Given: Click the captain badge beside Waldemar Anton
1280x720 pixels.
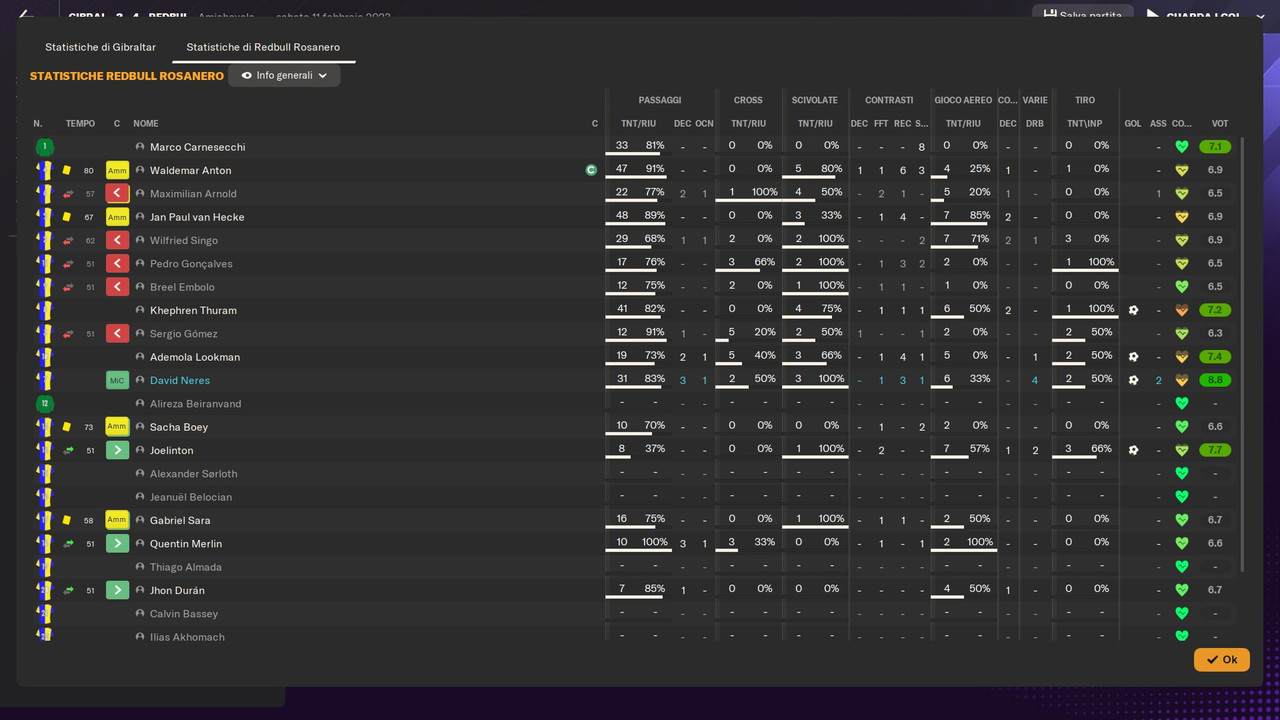Looking at the screenshot, I should point(591,170).
